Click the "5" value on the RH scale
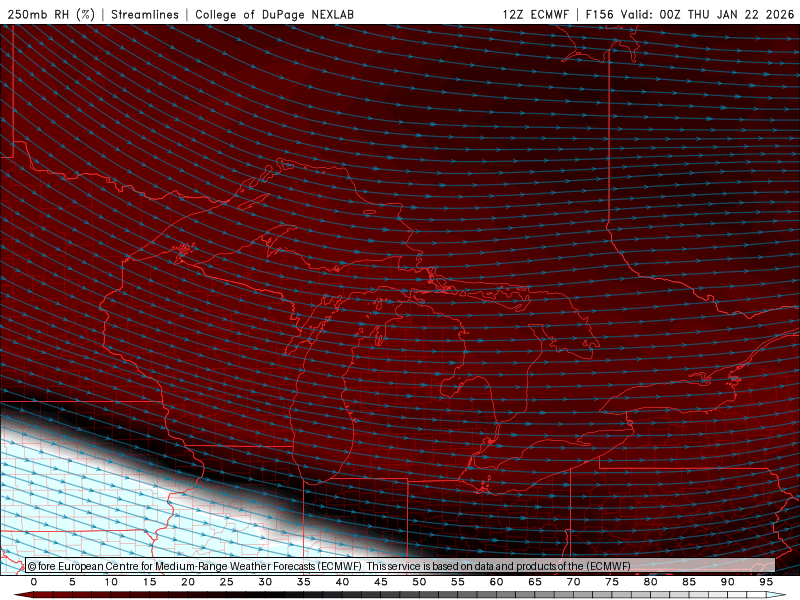 click(x=72, y=582)
